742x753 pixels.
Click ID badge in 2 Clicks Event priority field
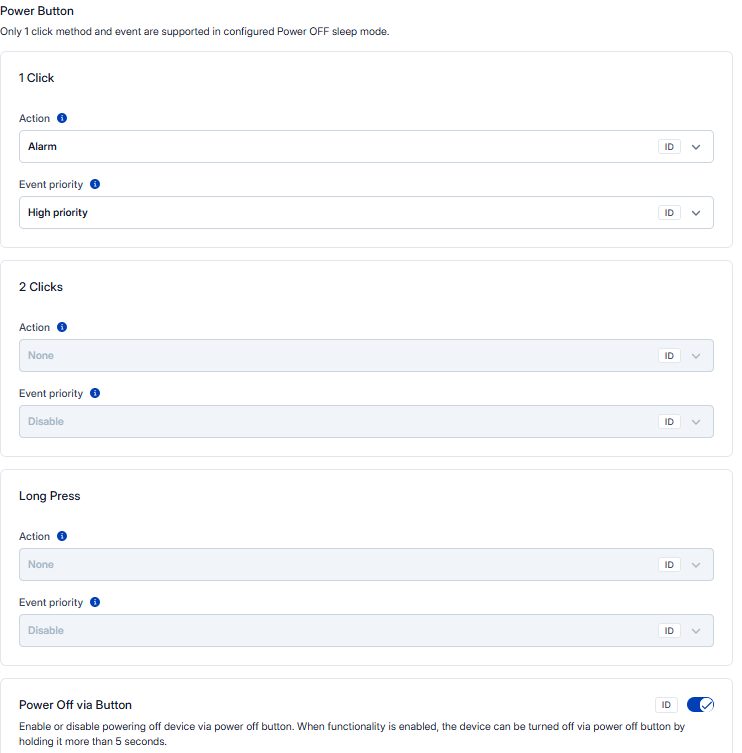coord(669,422)
